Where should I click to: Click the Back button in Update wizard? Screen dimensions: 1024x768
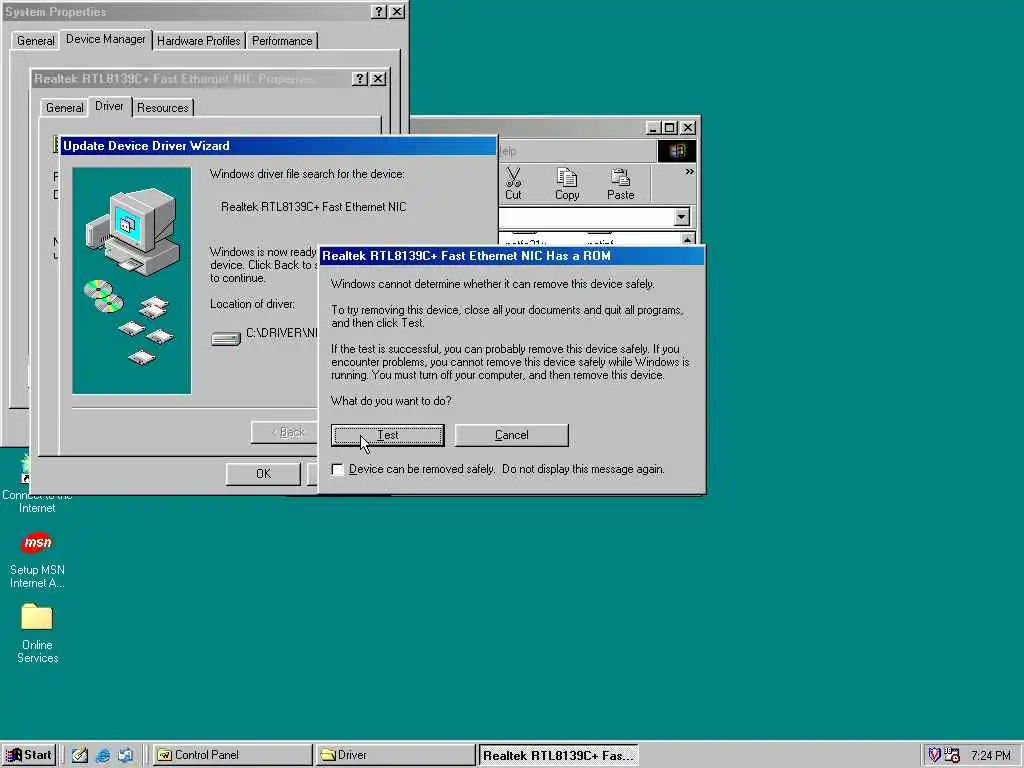pos(285,432)
